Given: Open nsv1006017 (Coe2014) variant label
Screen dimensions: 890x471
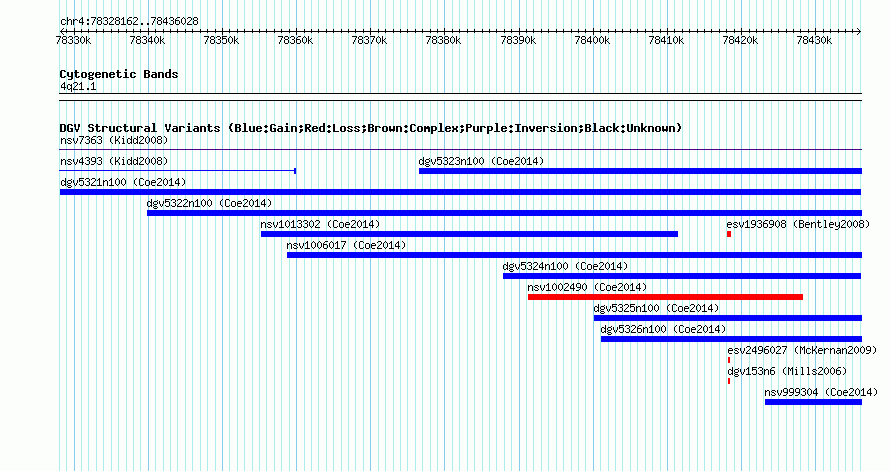Looking at the screenshot, I should 346,245.
